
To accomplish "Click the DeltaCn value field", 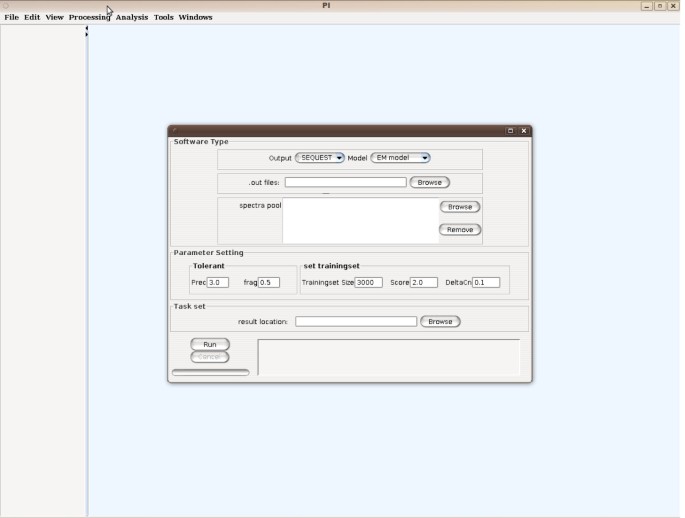I will pos(486,283).
